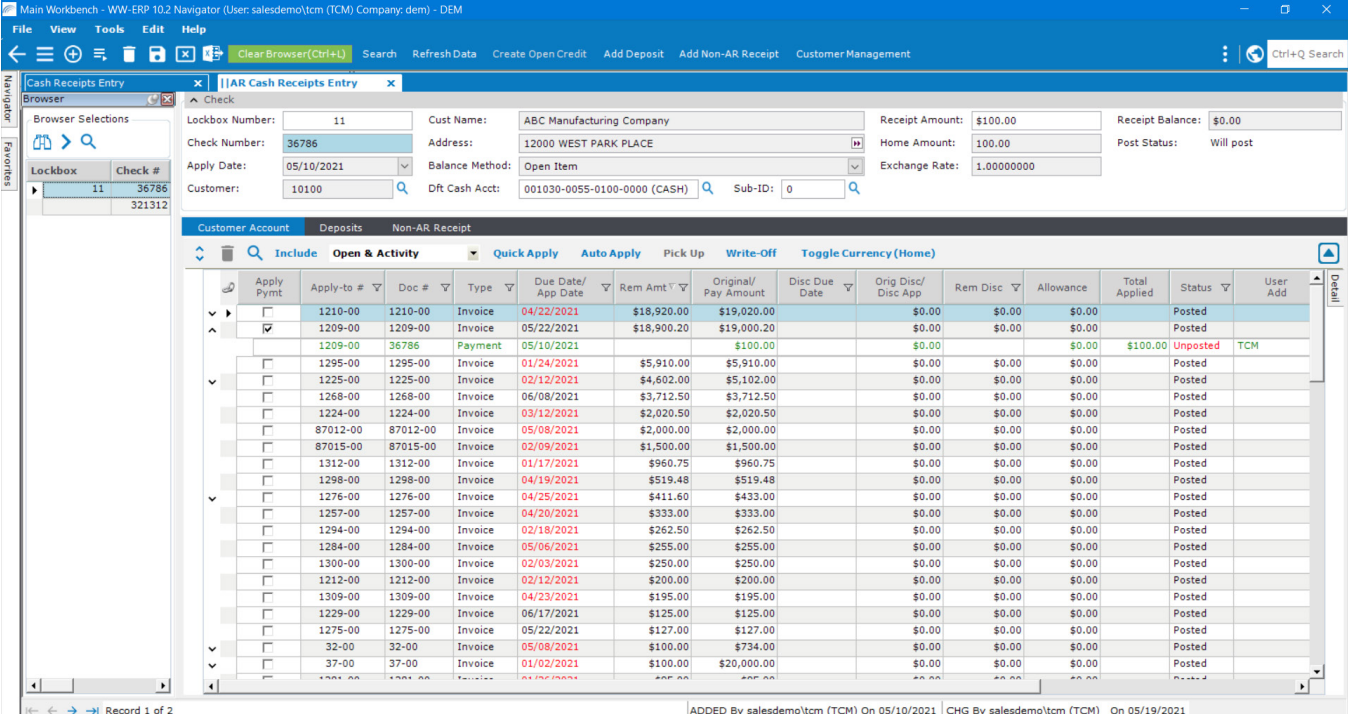Click the magnifier next to Customer field
The image size is (1348, 714).
[x=403, y=188]
